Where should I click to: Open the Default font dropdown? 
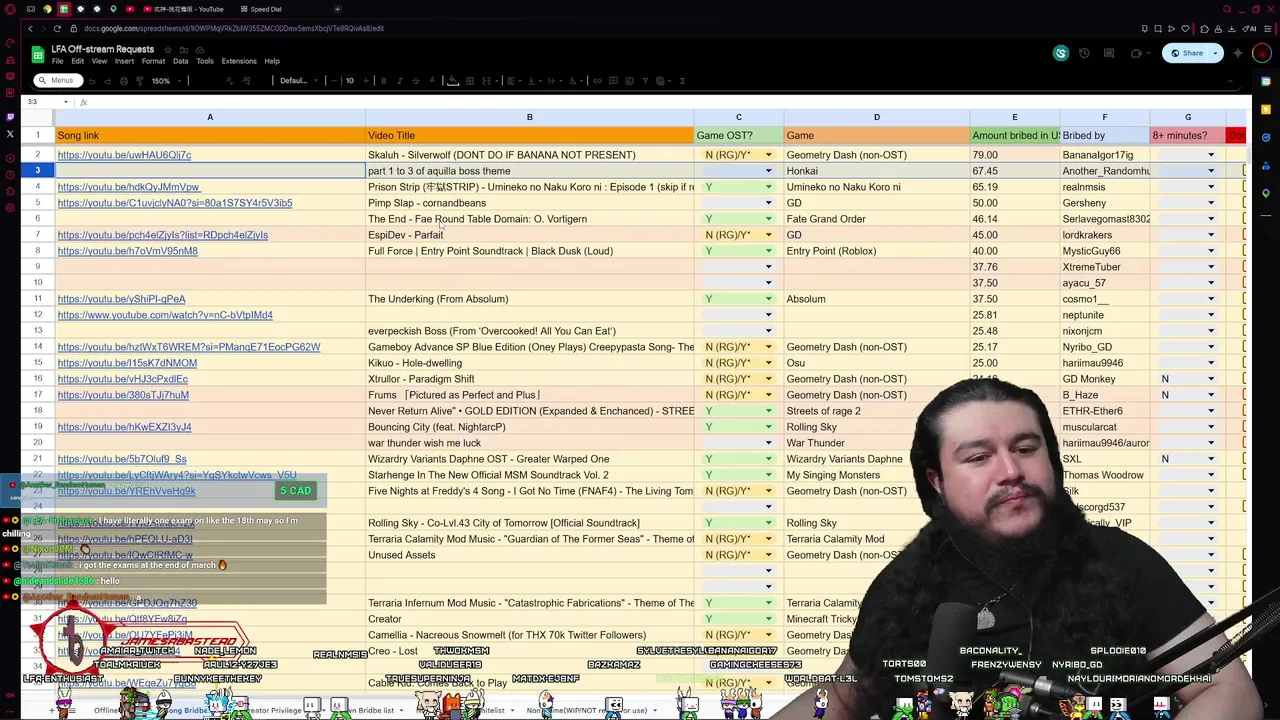click(x=300, y=80)
